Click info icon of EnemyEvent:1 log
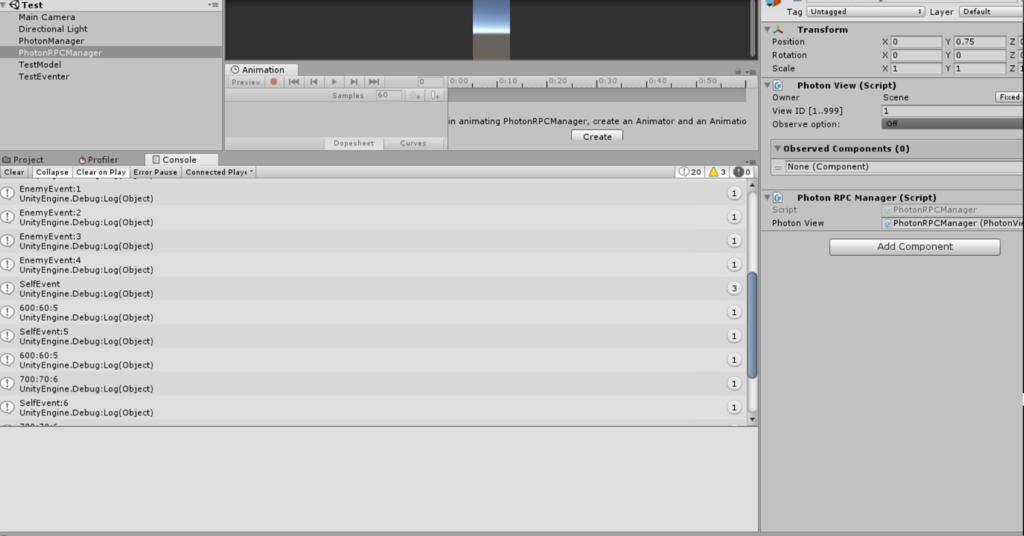 [7, 193]
